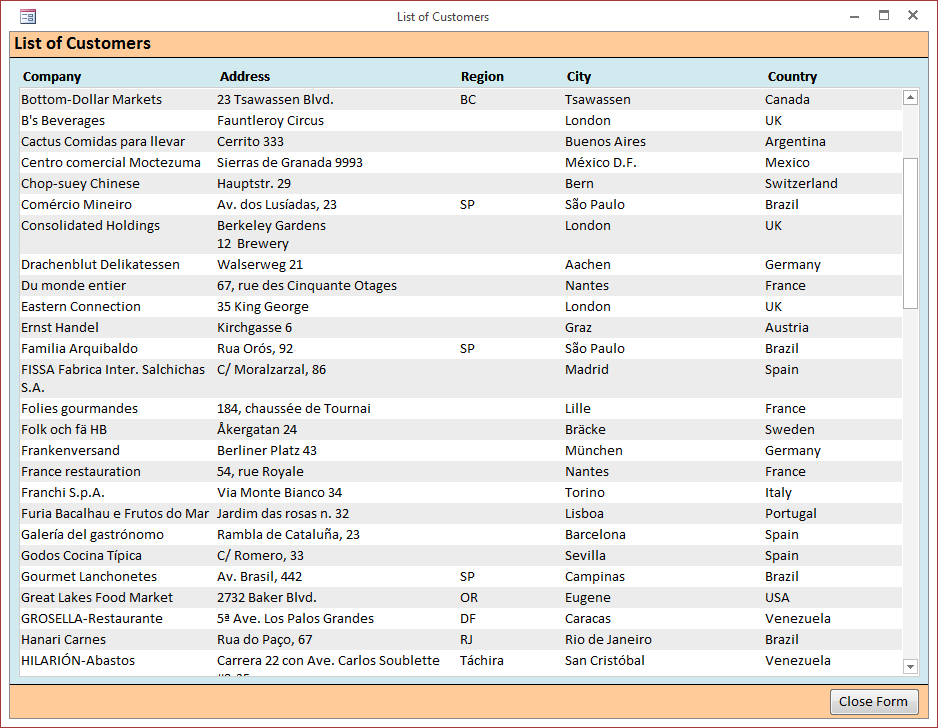Click the Region field showing OR
Screen dimensions: 938x728
(469, 598)
